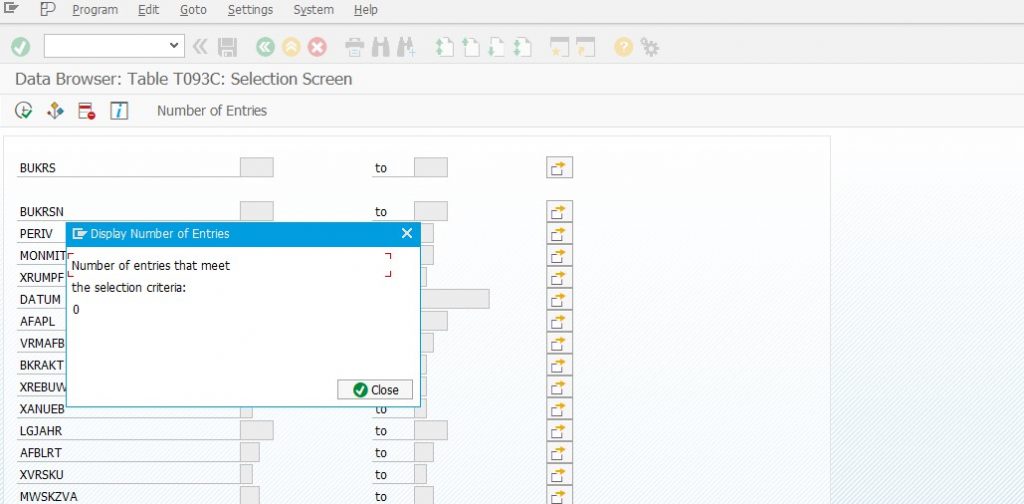Click multiple selection icon for XRUMPF row
Screen dimensions: 1024x504
pyautogui.click(x=559, y=277)
